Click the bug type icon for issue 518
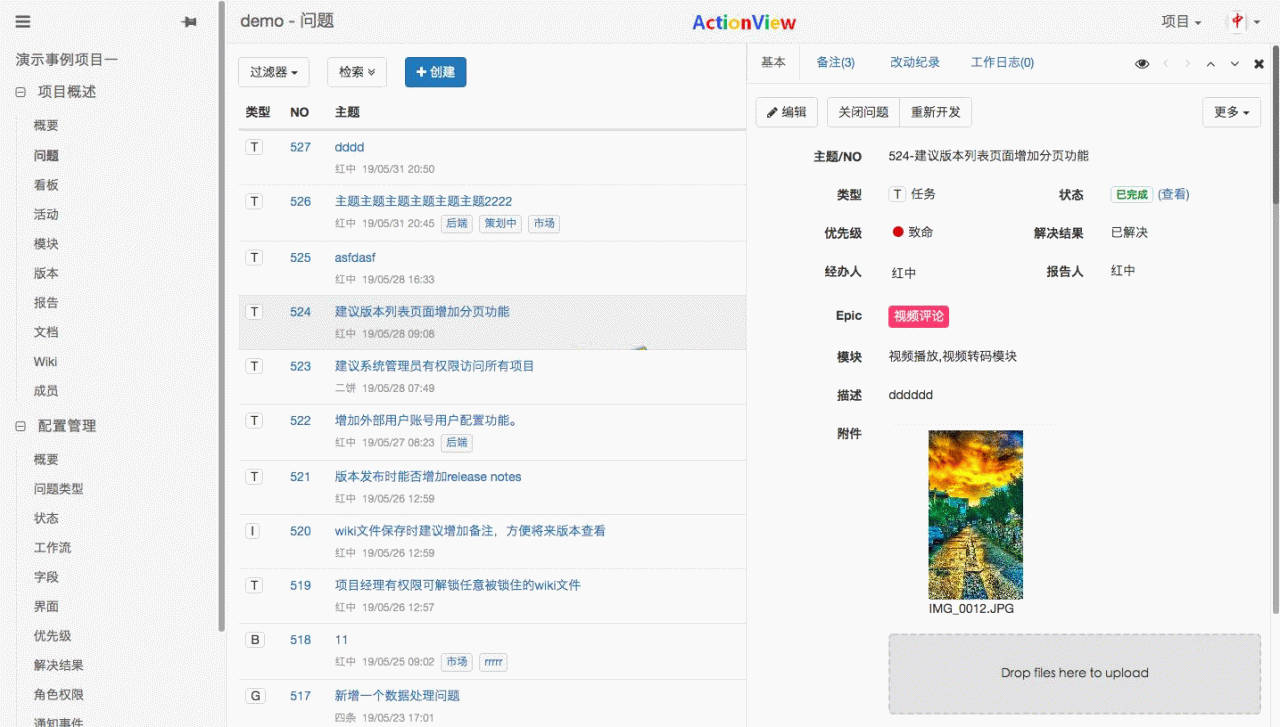This screenshot has height=727, width=1280. click(254, 639)
